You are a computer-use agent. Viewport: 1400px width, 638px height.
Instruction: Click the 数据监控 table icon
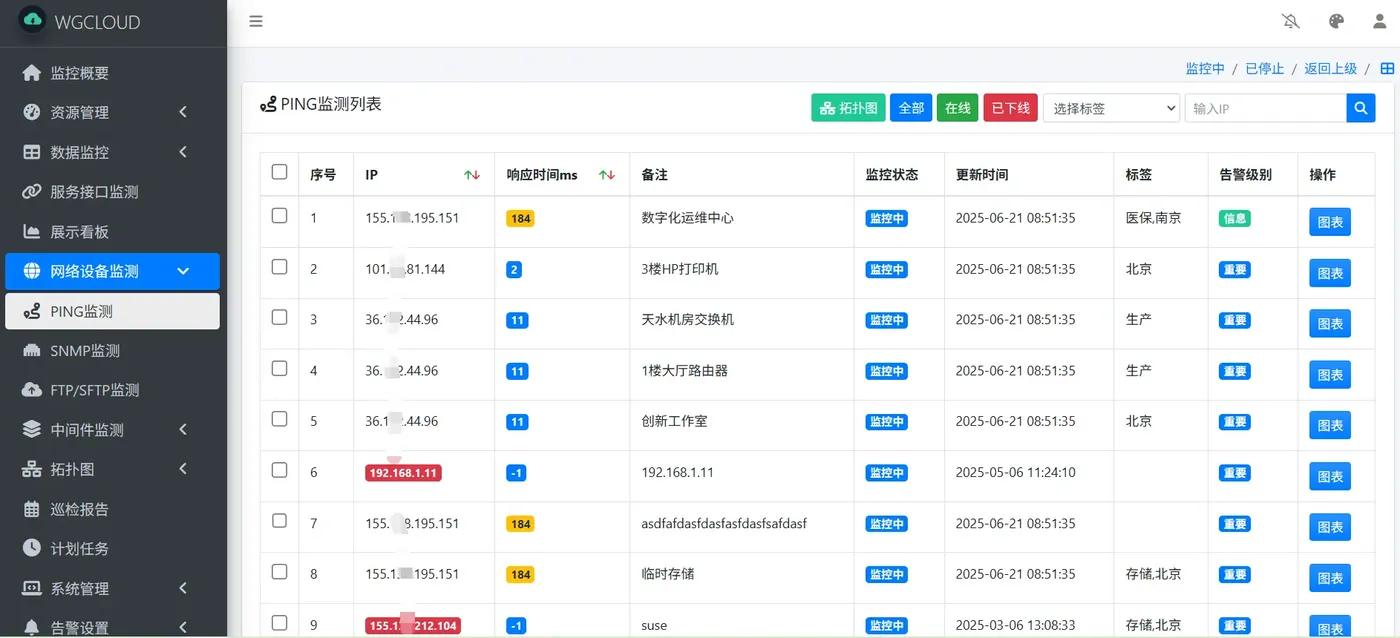[x=32, y=152]
